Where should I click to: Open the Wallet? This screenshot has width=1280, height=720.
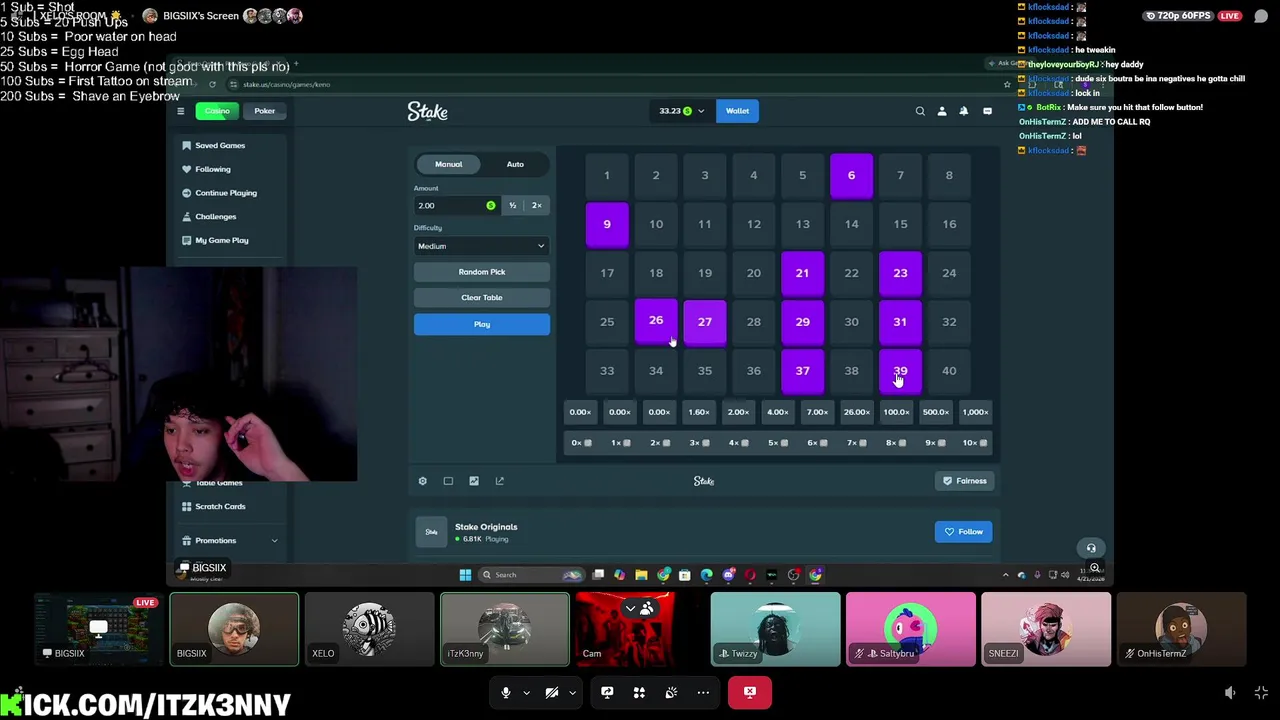(x=737, y=111)
